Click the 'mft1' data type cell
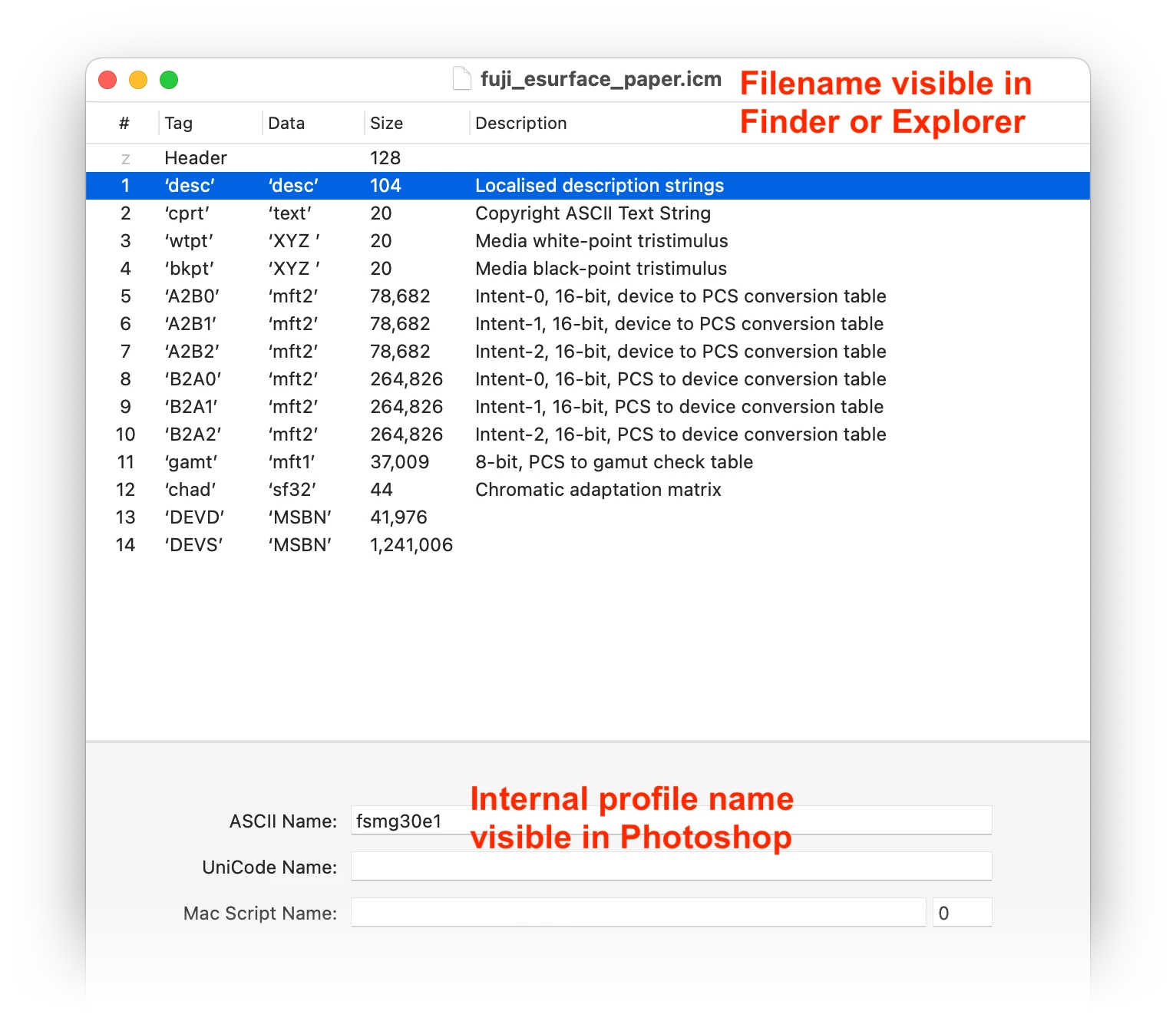Image resolution: width=1176 pixels, height=1031 pixels. tap(292, 462)
